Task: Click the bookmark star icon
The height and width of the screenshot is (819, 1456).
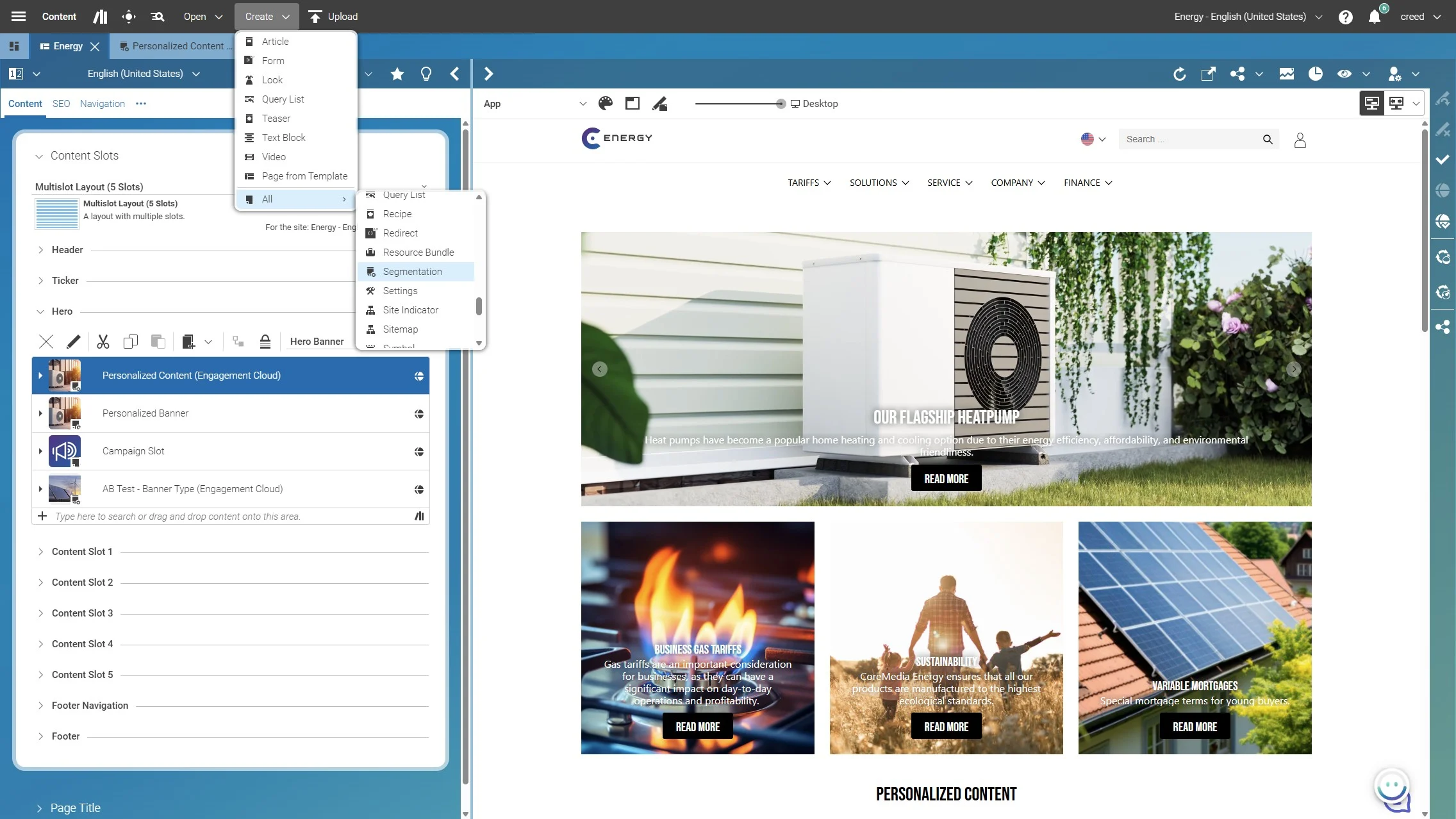Action: click(x=397, y=74)
